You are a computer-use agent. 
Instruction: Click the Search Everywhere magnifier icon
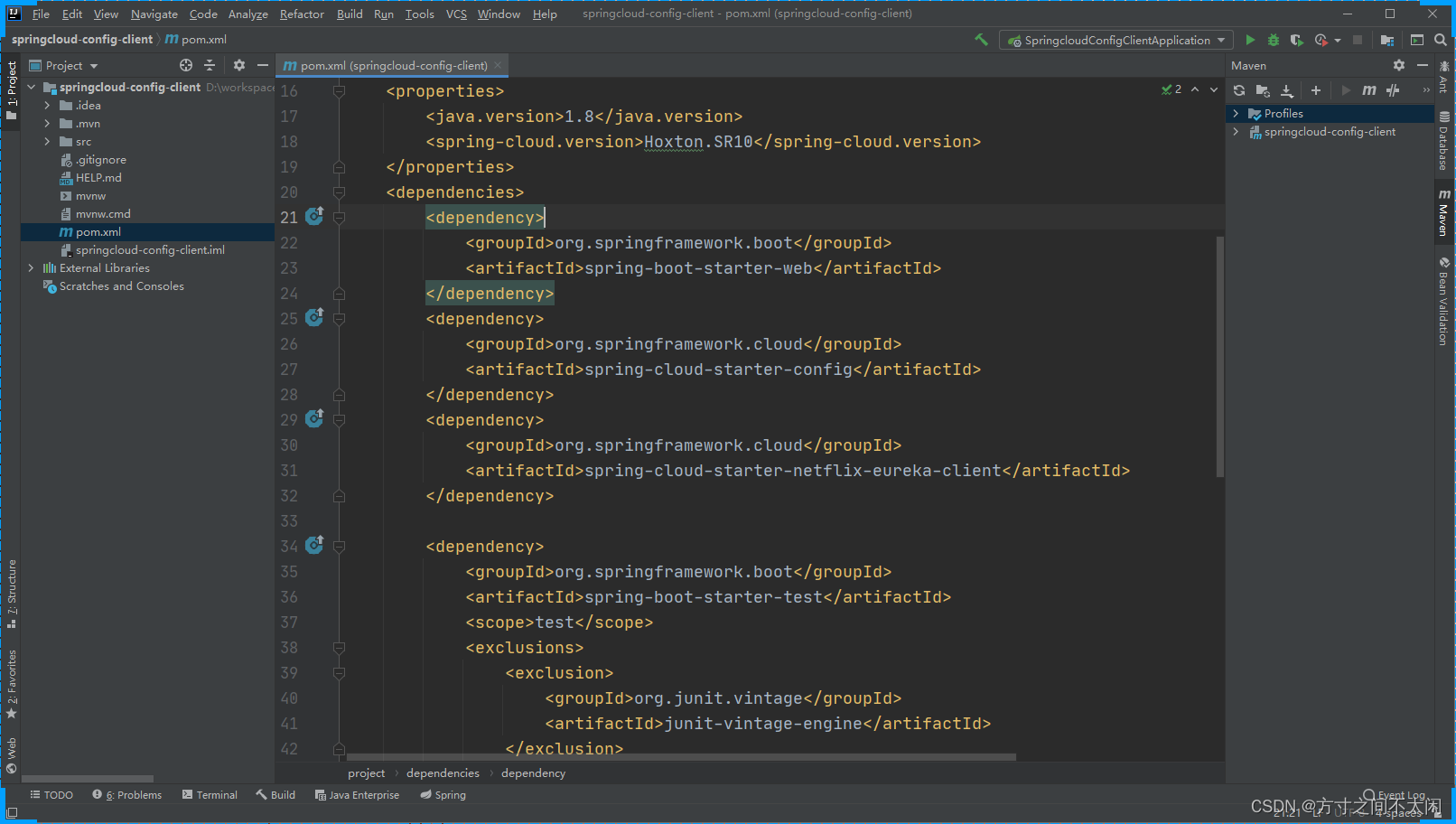pyautogui.click(x=1441, y=40)
